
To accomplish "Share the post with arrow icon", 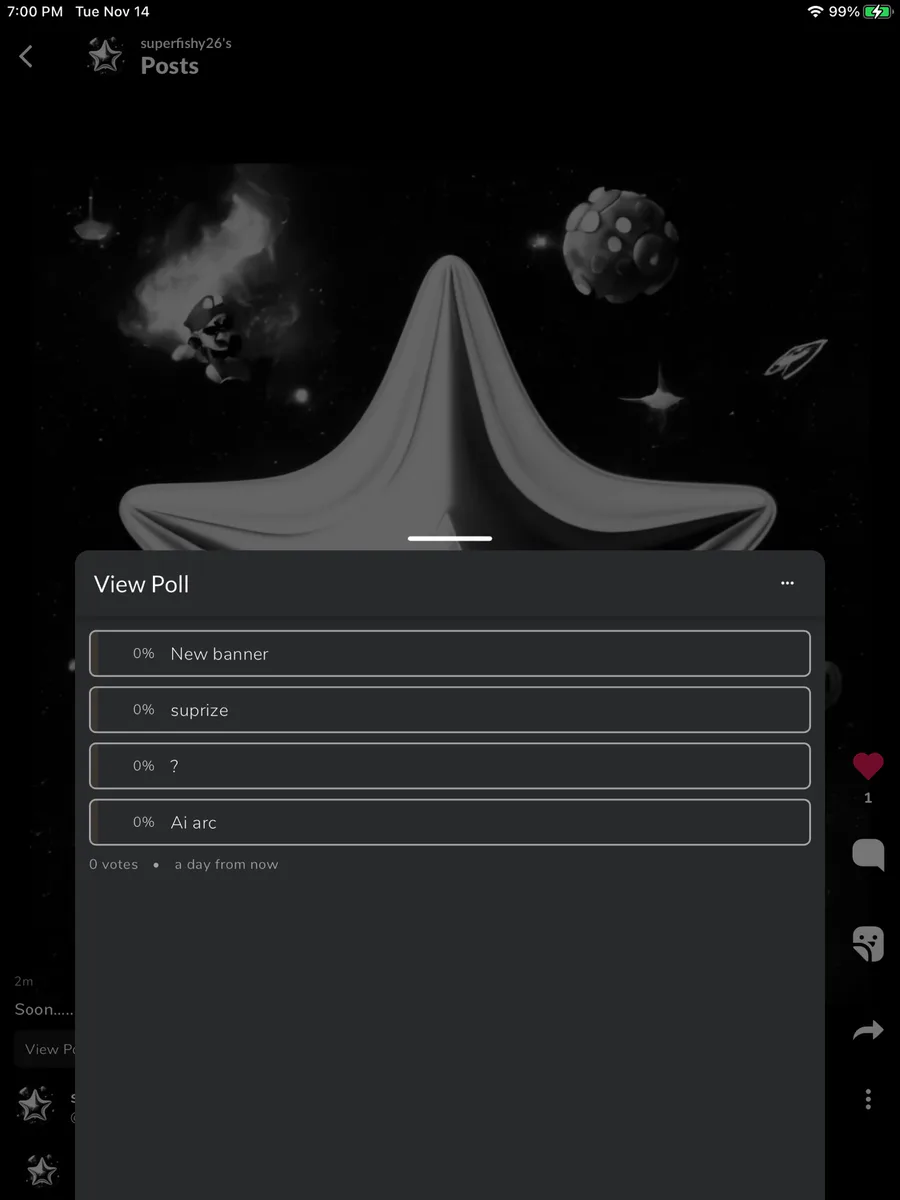I will point(868,1030).
